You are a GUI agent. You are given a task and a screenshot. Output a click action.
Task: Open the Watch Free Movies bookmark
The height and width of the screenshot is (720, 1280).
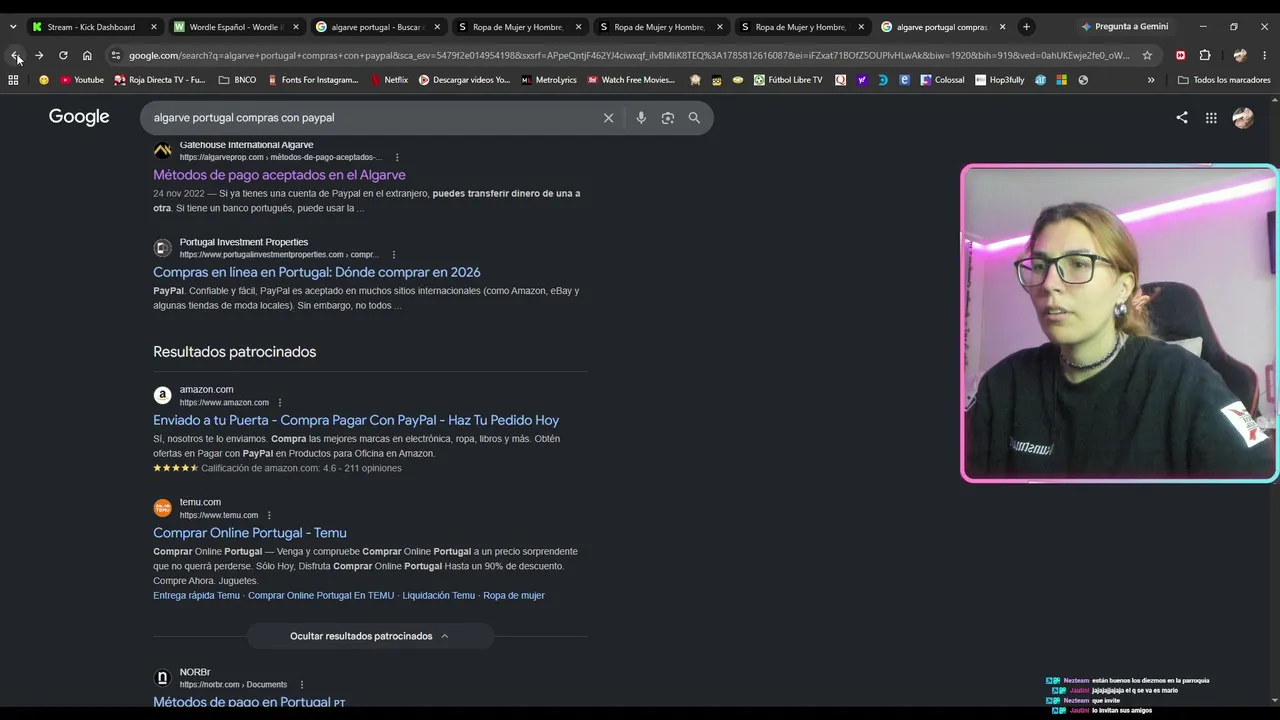pyautogui.click(x=631, y=80)
